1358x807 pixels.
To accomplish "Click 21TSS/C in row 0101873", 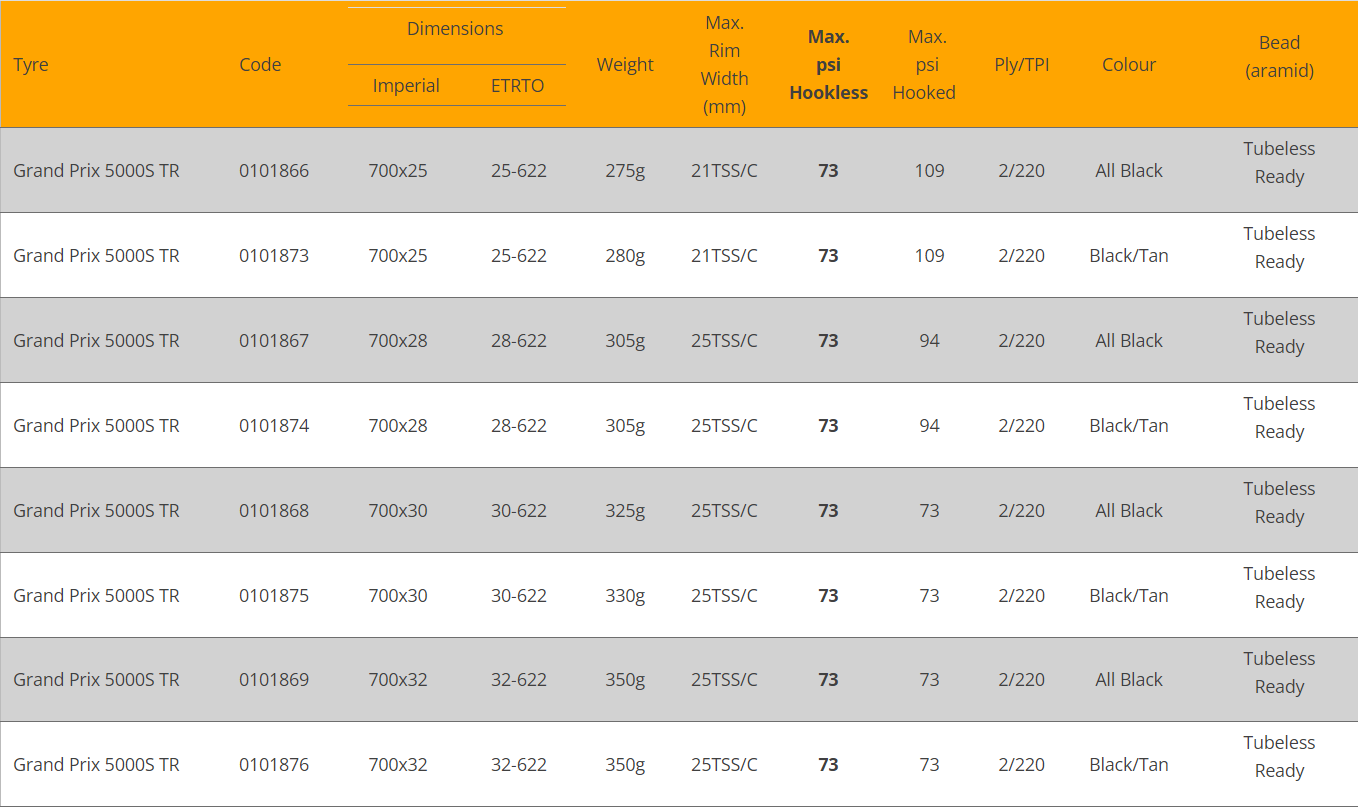I will 724,256.
